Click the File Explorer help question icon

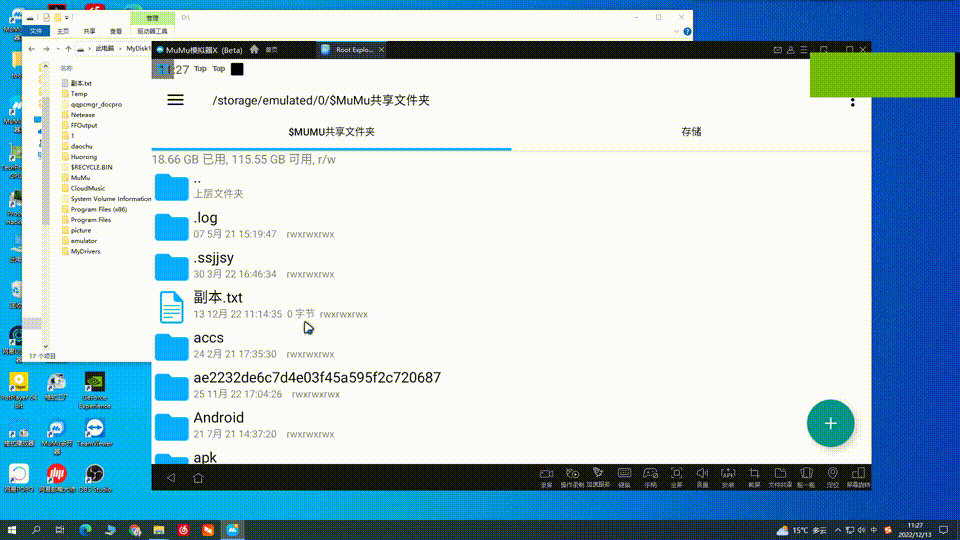click(x=687, y=31)
